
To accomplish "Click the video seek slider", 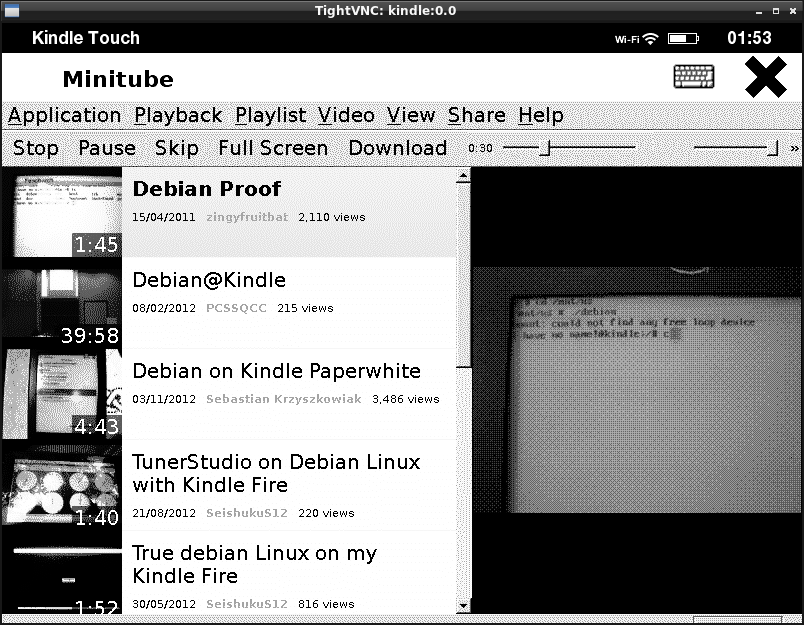I will click(x=569, y=148).
